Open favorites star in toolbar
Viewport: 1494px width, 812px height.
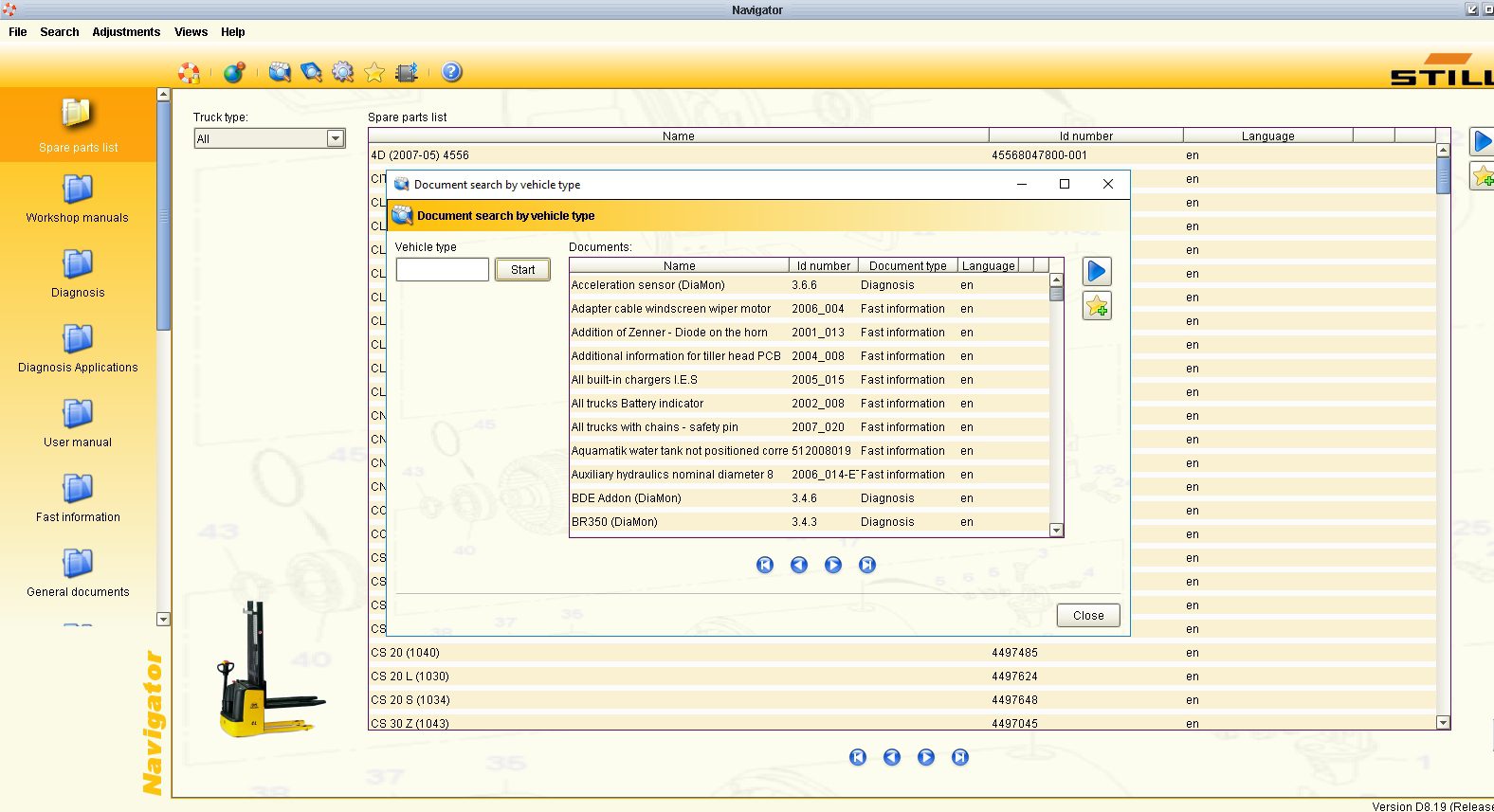click(x=374, y=72)
